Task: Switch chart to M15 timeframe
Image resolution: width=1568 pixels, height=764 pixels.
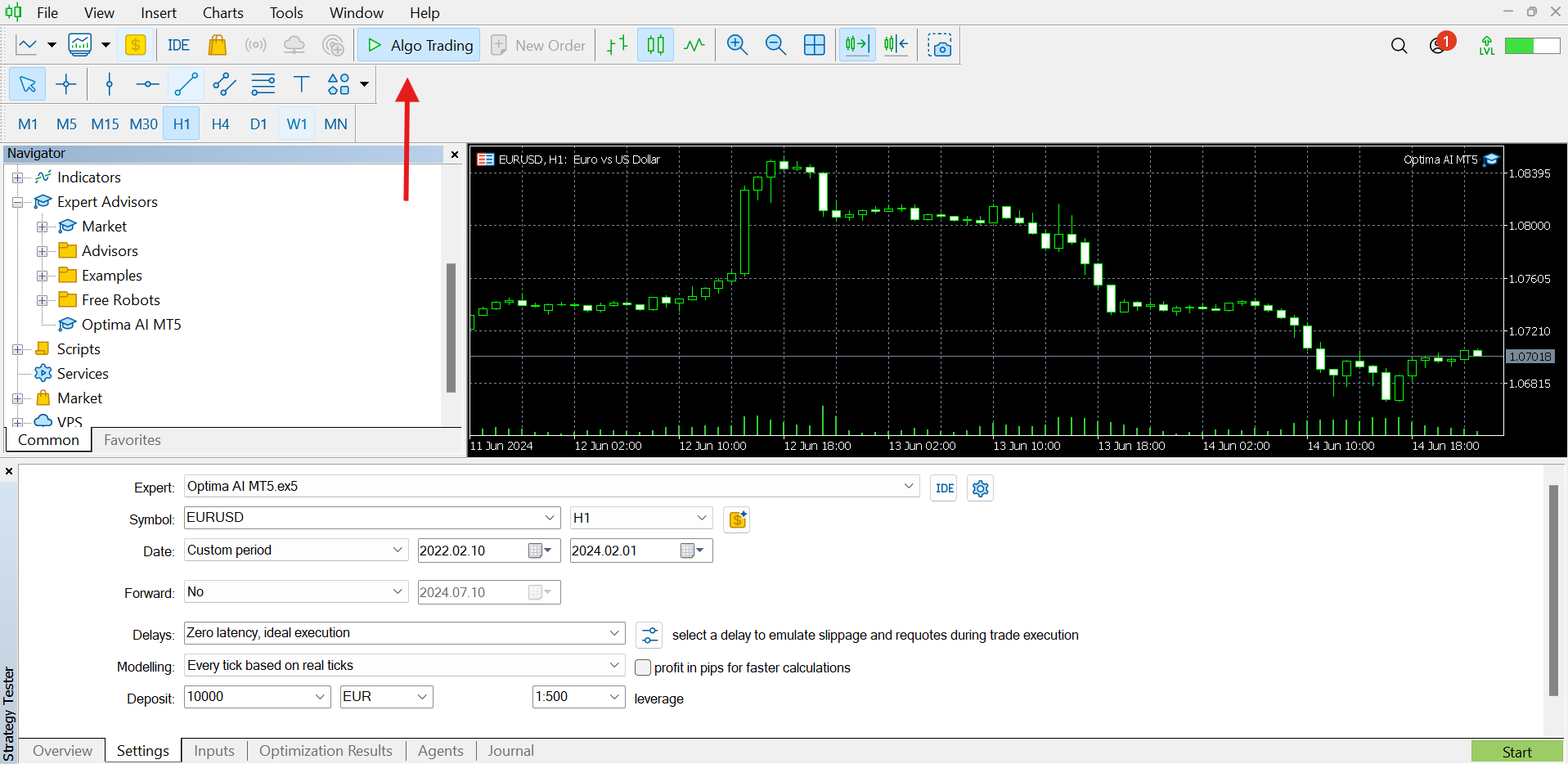Action: pyautogui.click(x=105, y=124)
